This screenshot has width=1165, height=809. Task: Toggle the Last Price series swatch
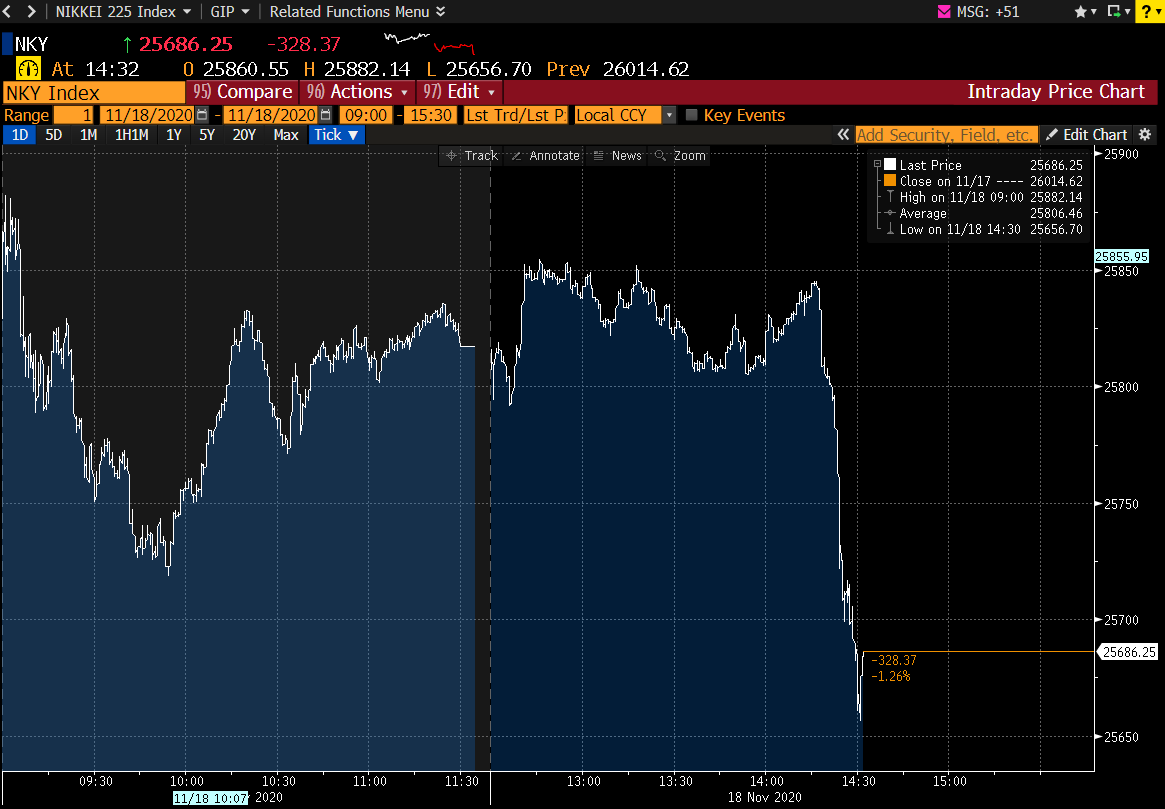(889, 165)
